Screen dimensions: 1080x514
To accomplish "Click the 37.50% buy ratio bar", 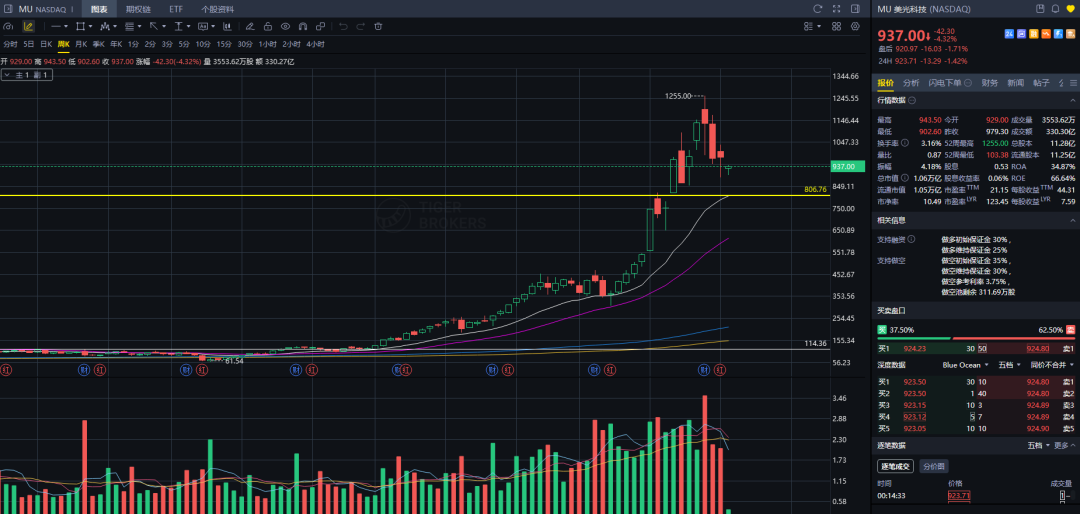I will tap(913, 338).
